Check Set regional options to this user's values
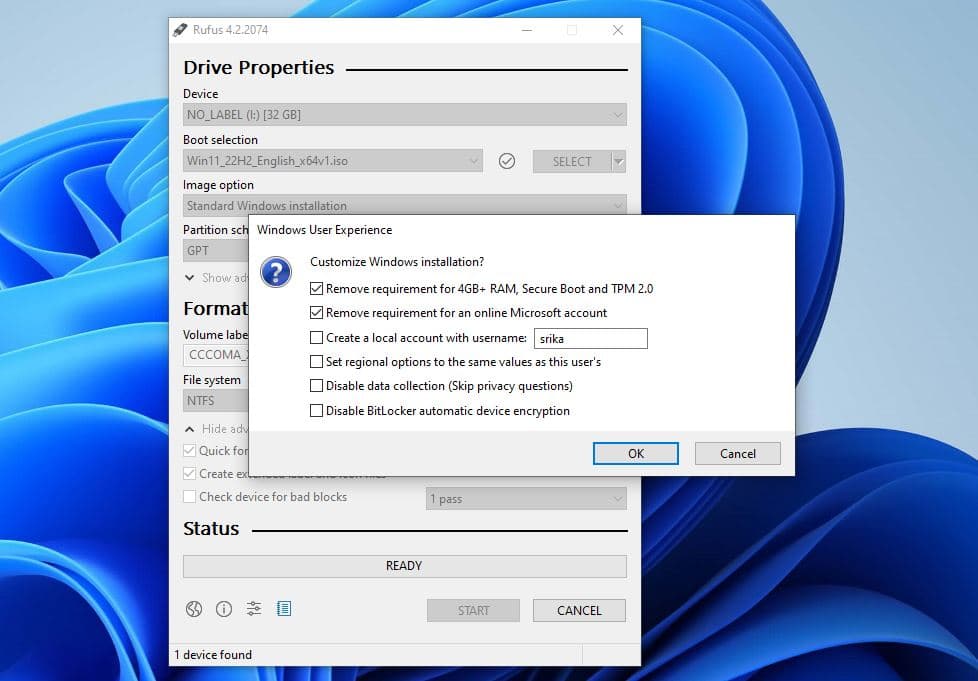 [x=317, y=362]
